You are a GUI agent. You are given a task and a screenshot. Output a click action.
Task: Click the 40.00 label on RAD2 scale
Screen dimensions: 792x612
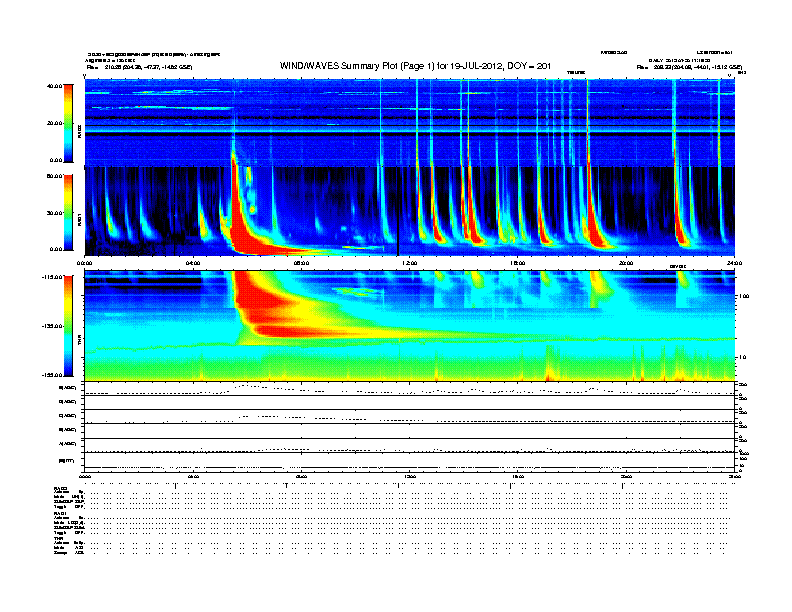point(54,86)
